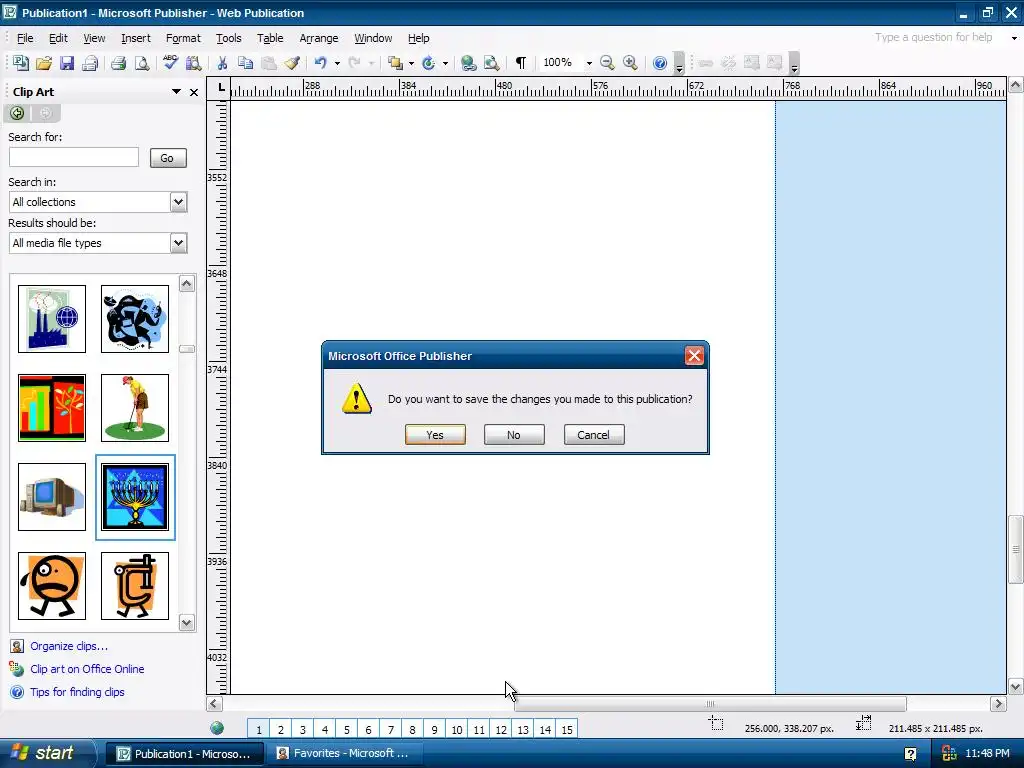Viewport: 1024px width, 768px height.
Task: Click the Insert Hyperlink globe icon
Action: [x=468, y=63]
